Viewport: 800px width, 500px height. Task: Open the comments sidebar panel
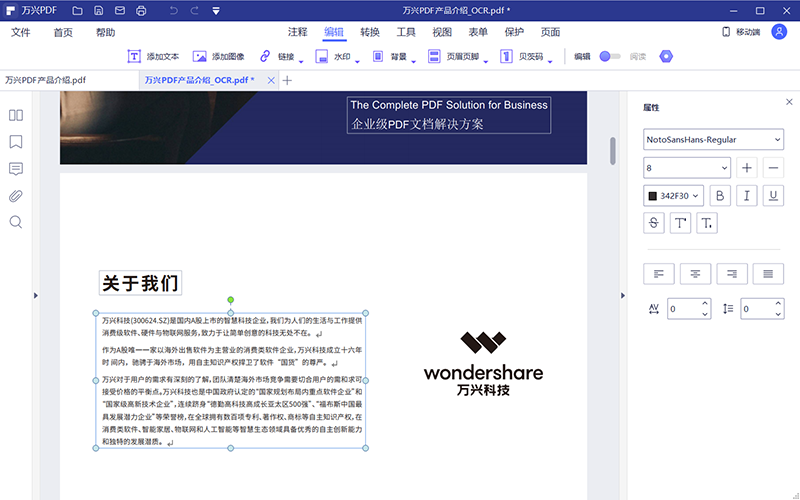click(16, 169)
